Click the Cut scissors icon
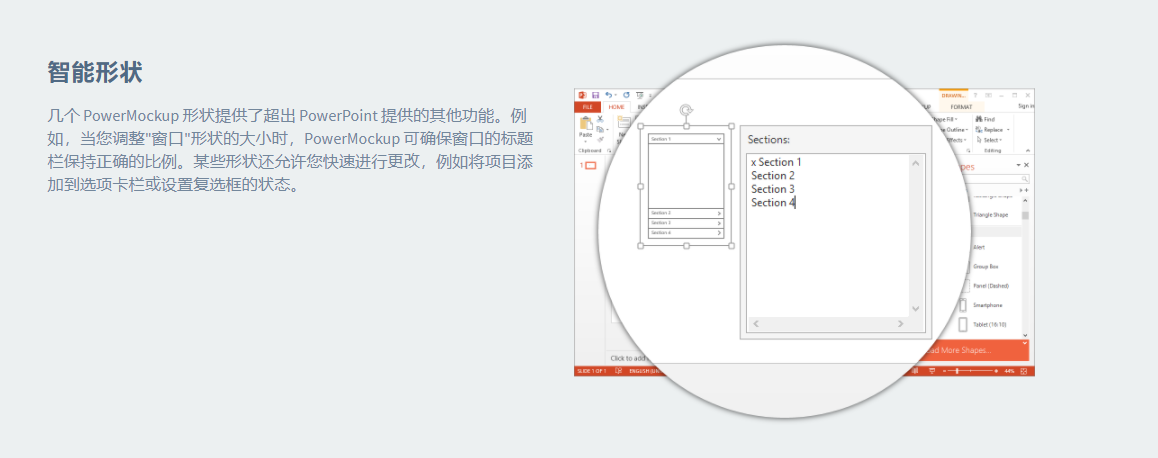This screenshot has height=458, width=1158. pyautogui.click(x=600, y=119)
